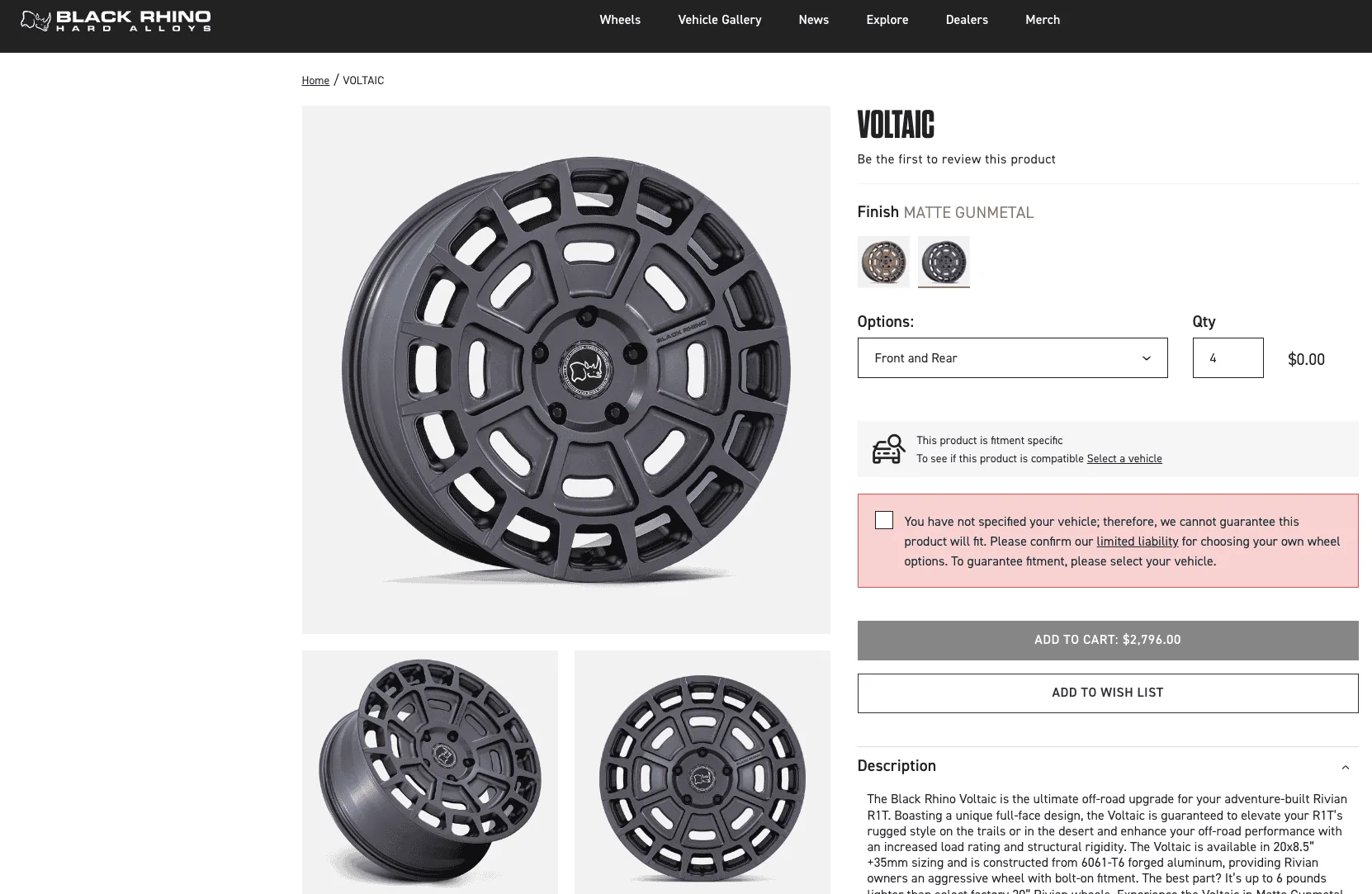The width and height of the screenshot is (1372, 894).
Task: Open the Wheels menu
Action: coord(620,19)
